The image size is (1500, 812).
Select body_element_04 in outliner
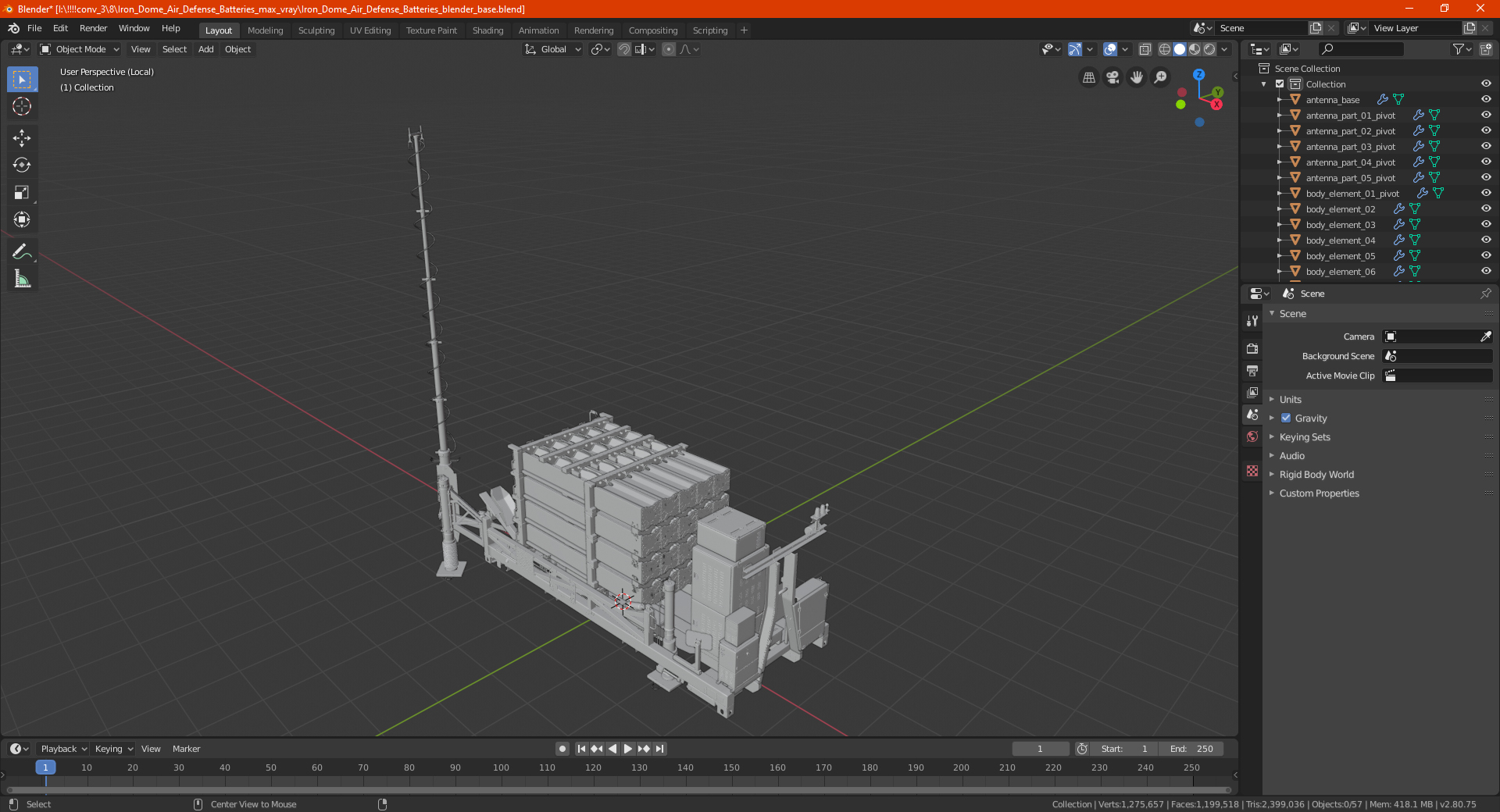click(x=1341, y=240)
